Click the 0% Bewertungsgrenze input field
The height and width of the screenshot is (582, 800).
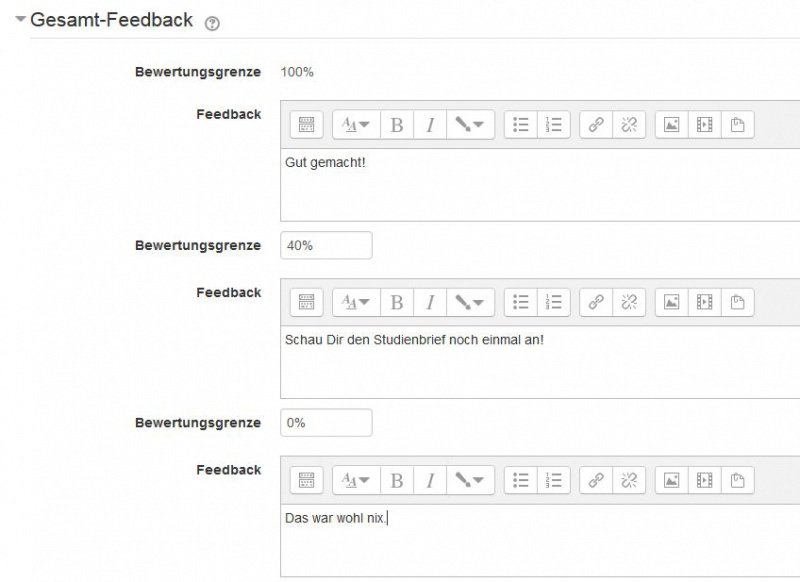point(326,423)
